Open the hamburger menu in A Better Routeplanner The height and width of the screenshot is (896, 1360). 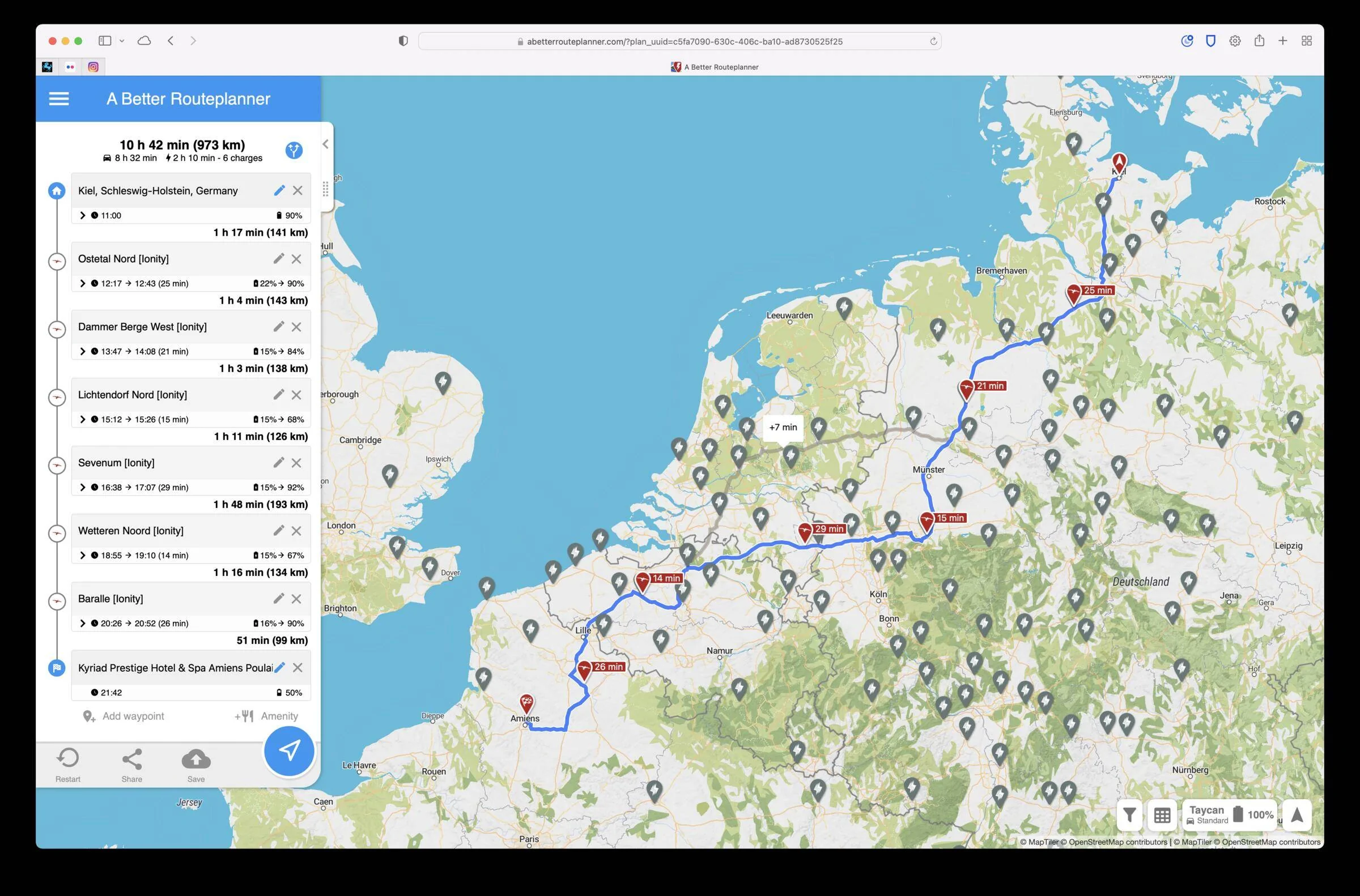[x=59, y=99]
